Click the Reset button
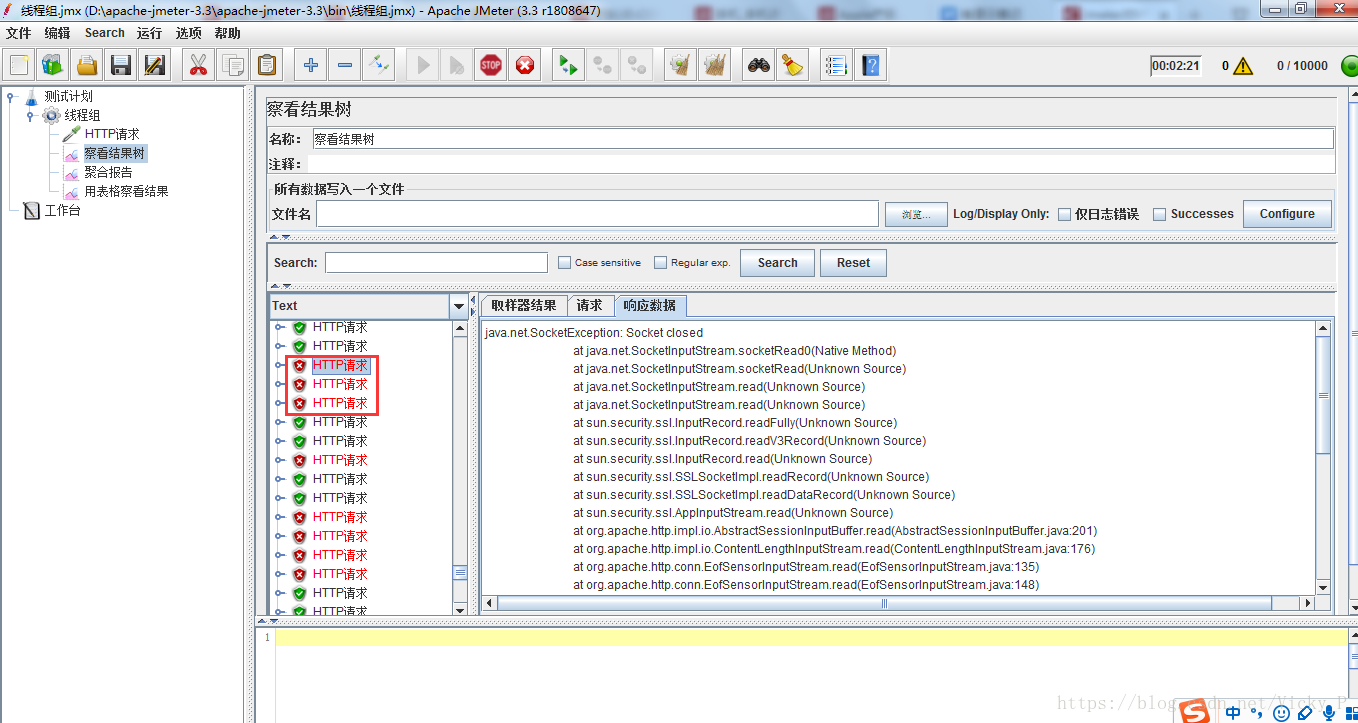This screenshot has height=723, width=1358. coord(853,263)
